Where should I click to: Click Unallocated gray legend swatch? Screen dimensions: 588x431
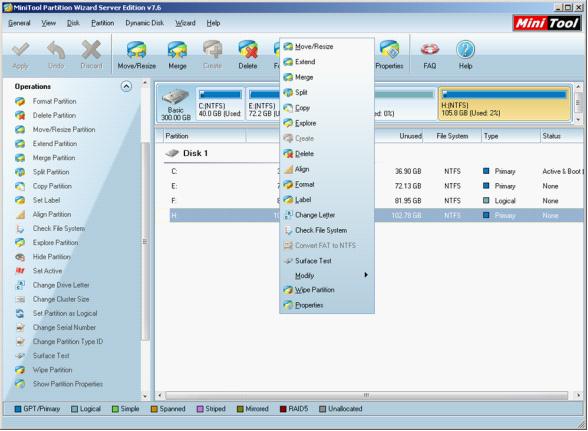(322, 409)
